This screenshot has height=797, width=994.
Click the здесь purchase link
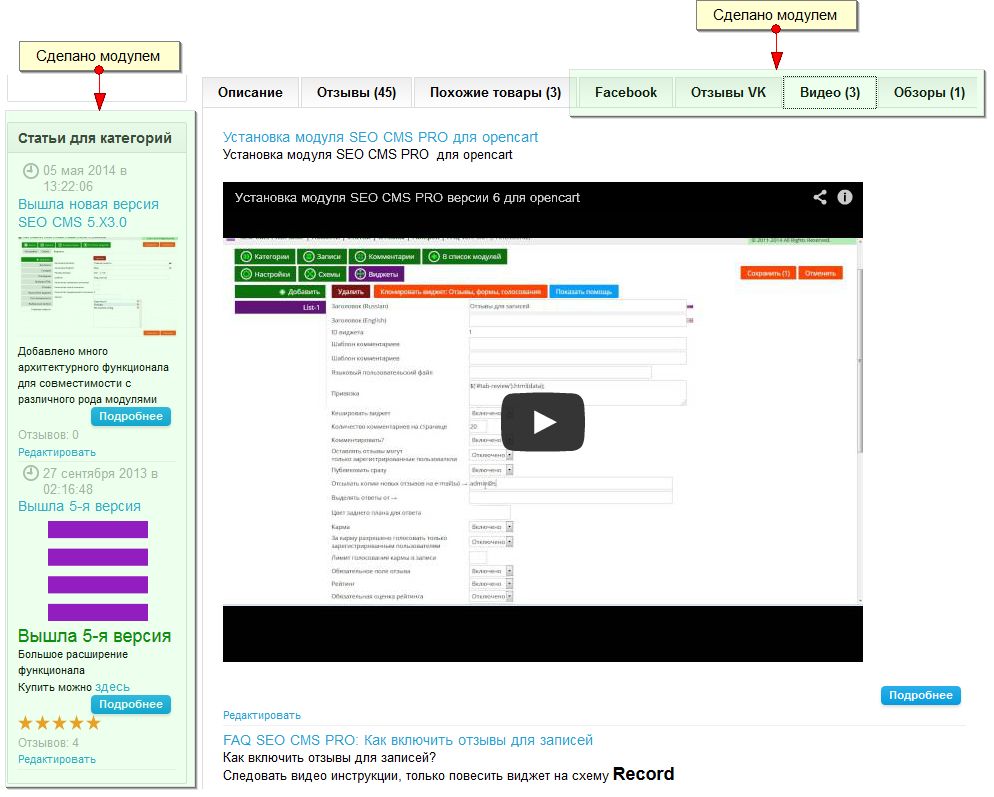coord(112,687)
